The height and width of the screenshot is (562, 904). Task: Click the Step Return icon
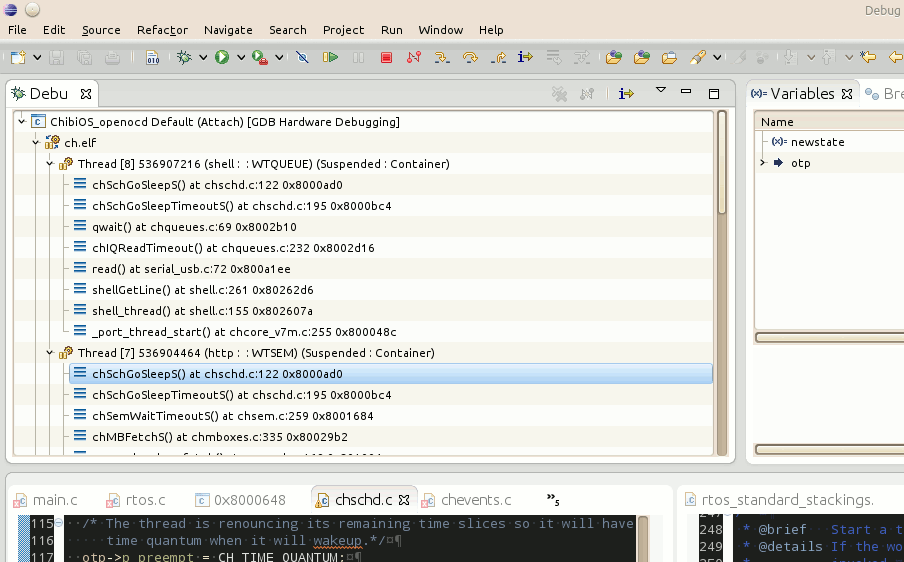(498, 57)
